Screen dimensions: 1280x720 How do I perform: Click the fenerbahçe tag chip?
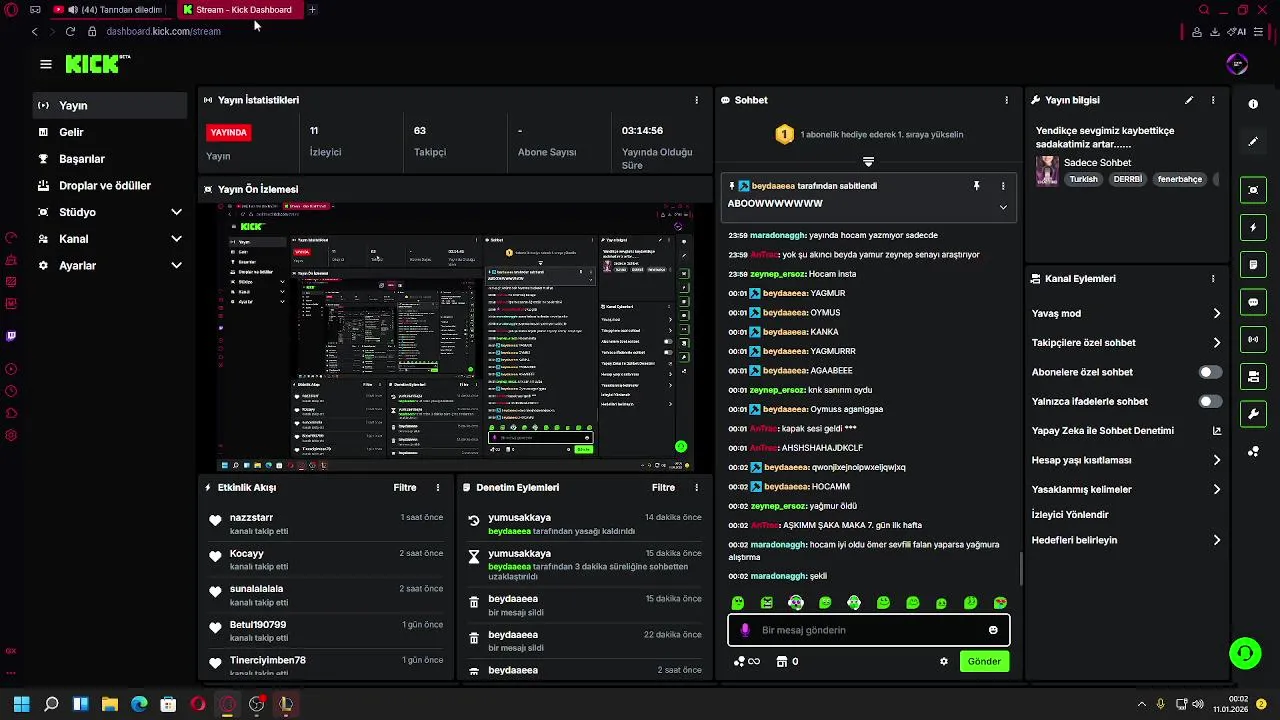(x=1179, y=180)
